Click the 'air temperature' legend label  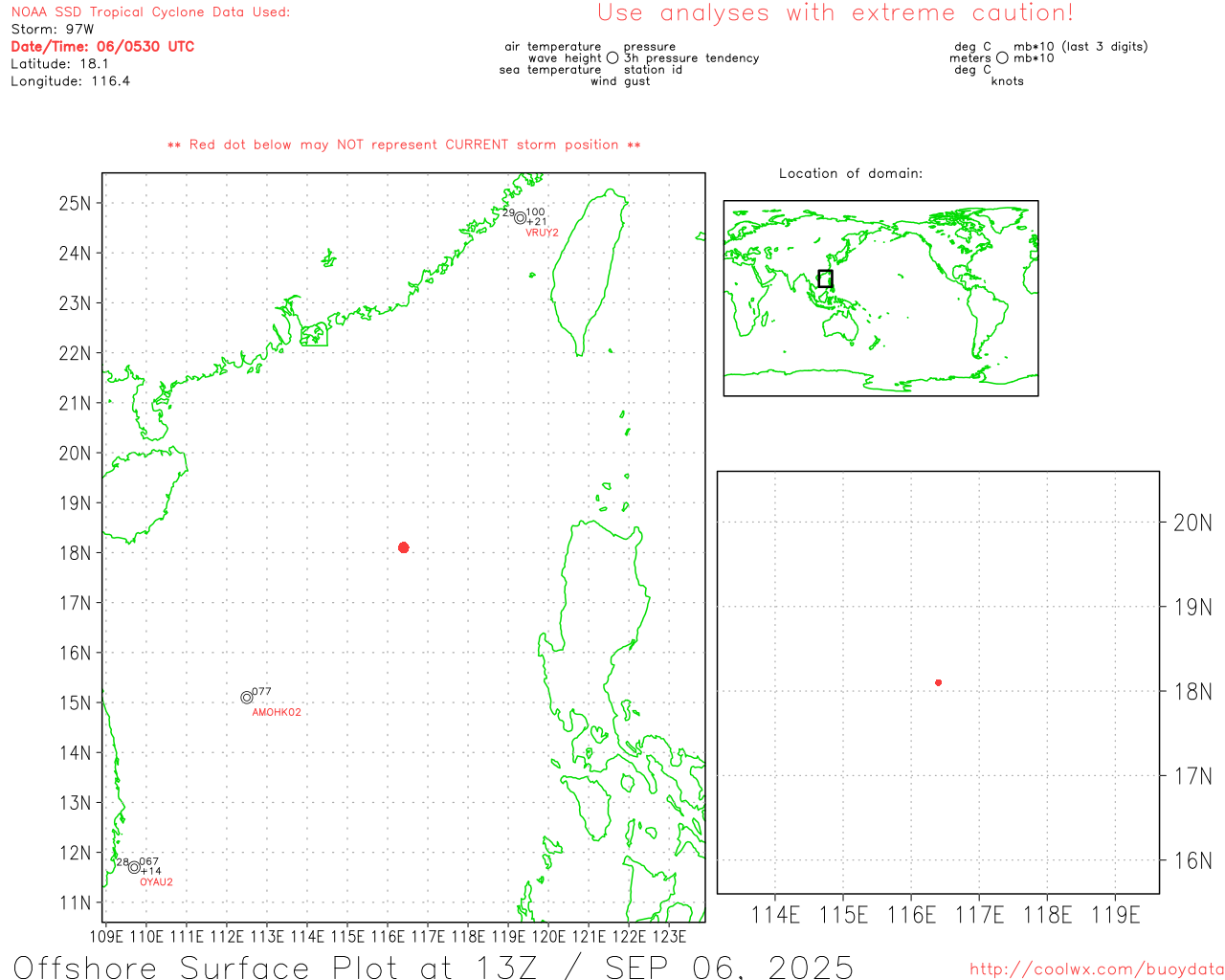(553, 47)
